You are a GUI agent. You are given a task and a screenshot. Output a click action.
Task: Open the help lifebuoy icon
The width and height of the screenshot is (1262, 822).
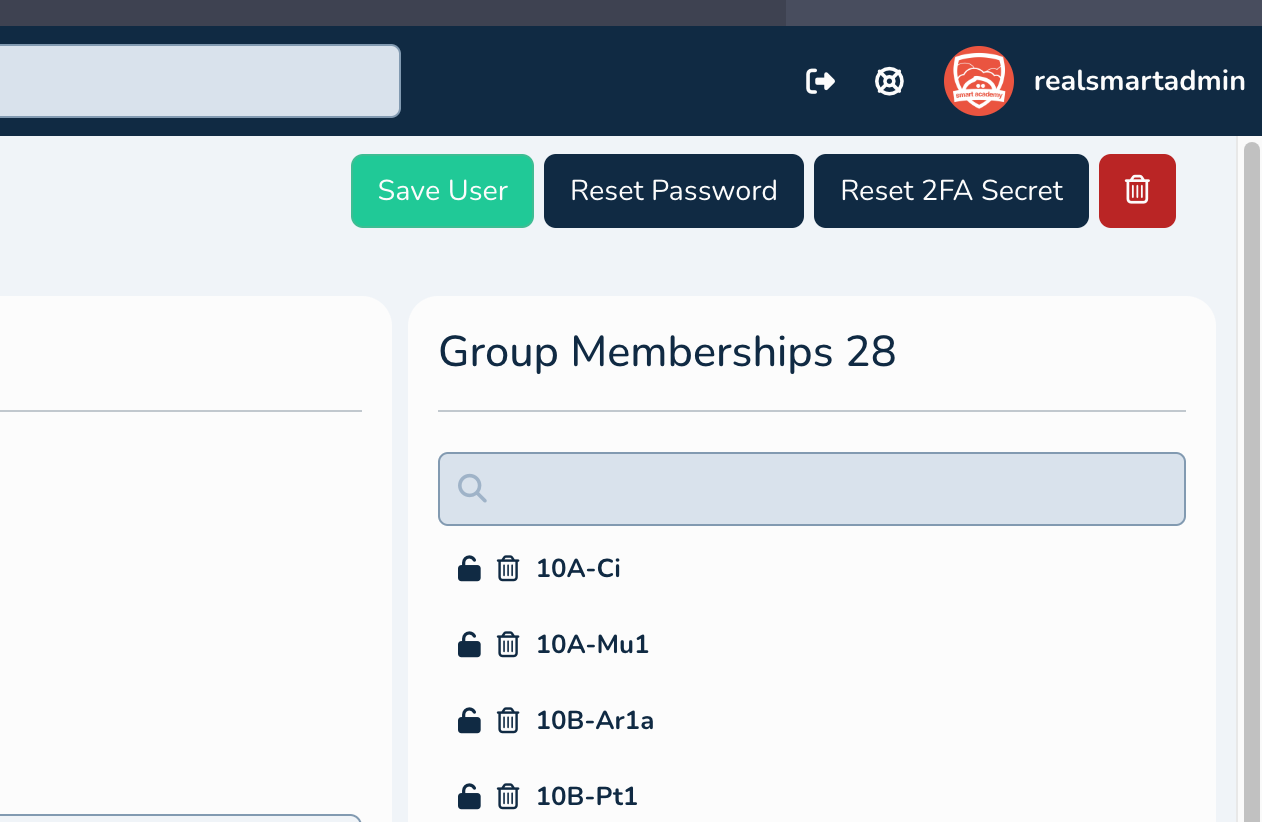coord(889,81)
